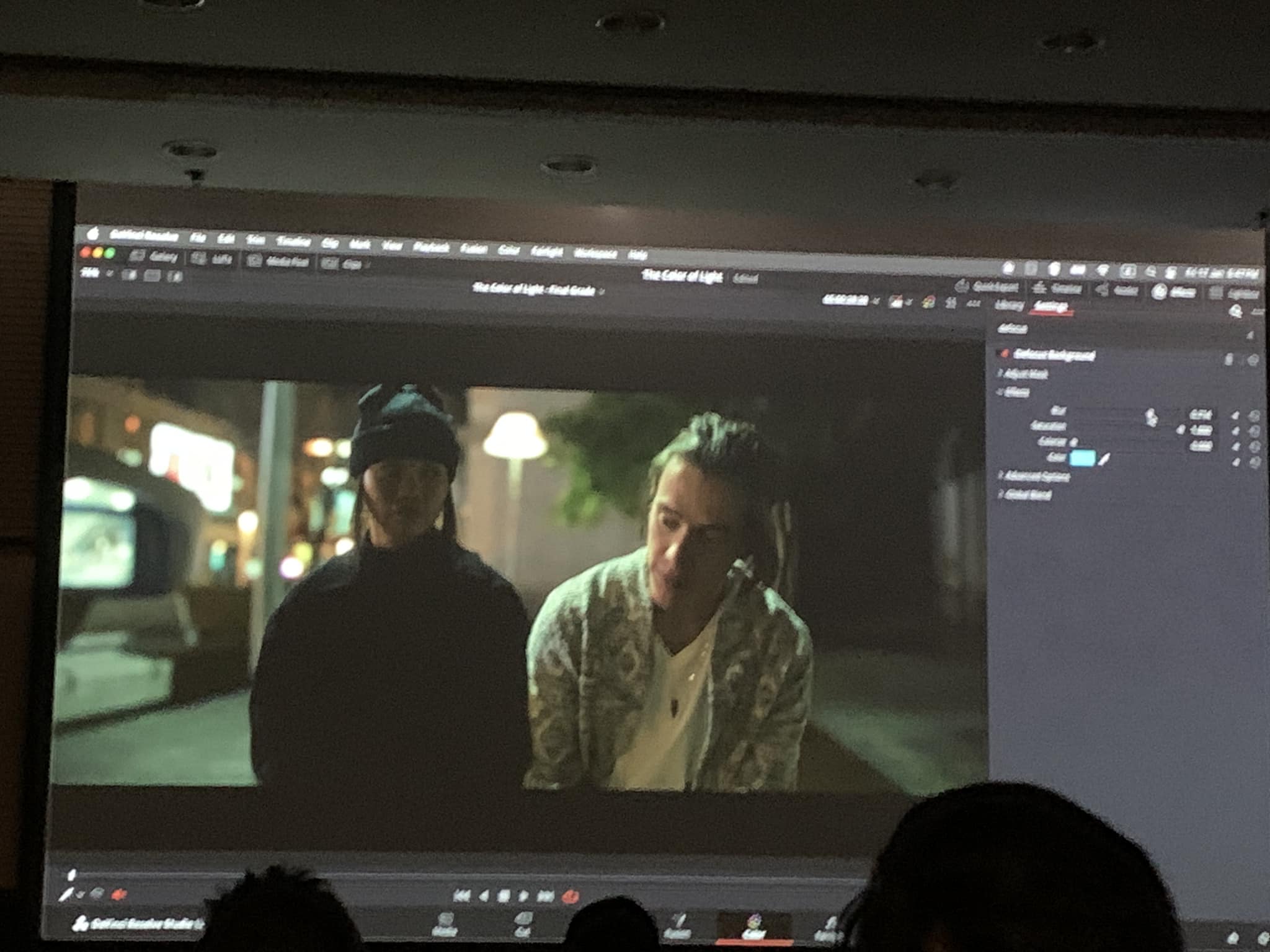Open the Playback menu
This screenshot has width=1270, height=952.
click(431, 247)
